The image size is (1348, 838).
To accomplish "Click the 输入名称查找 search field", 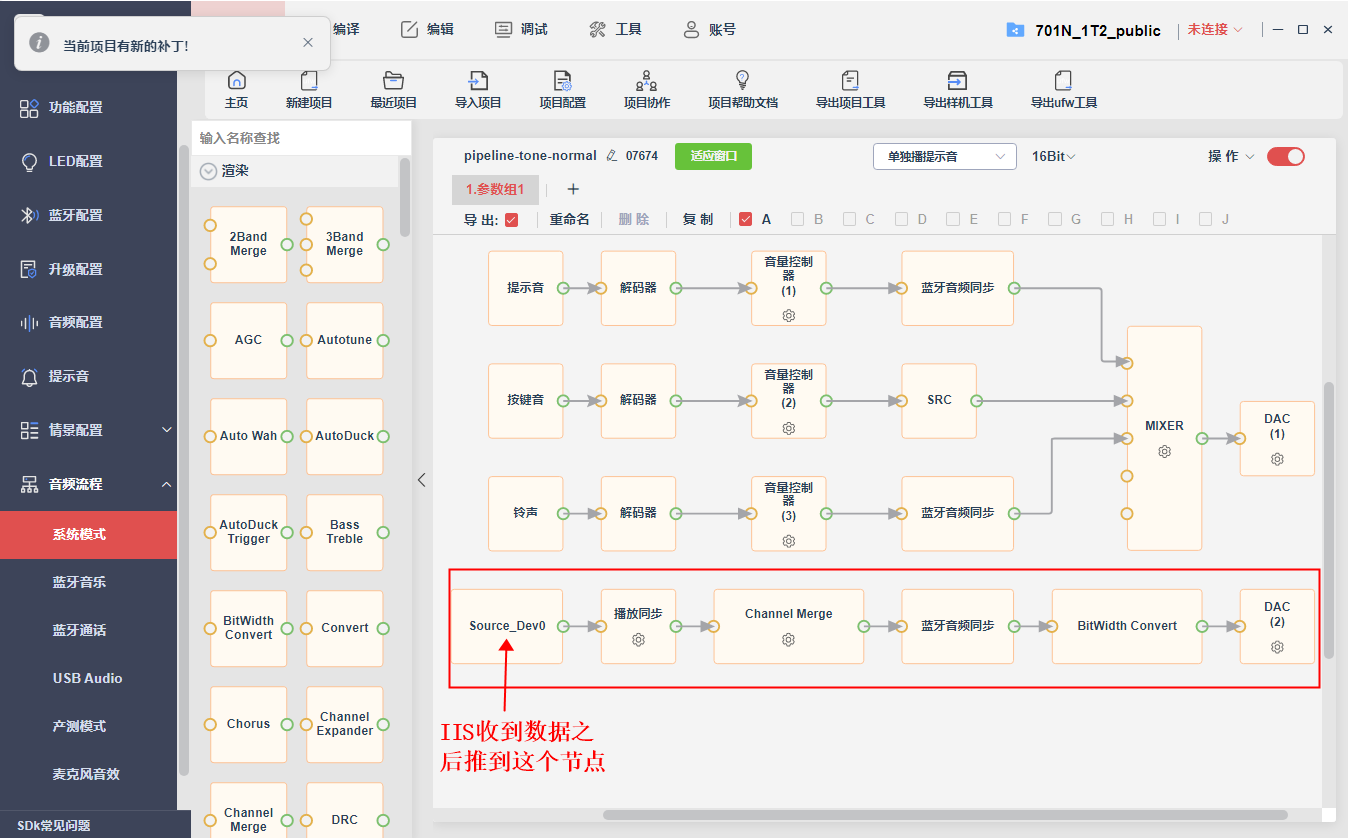I will click(x=301, y=138).
